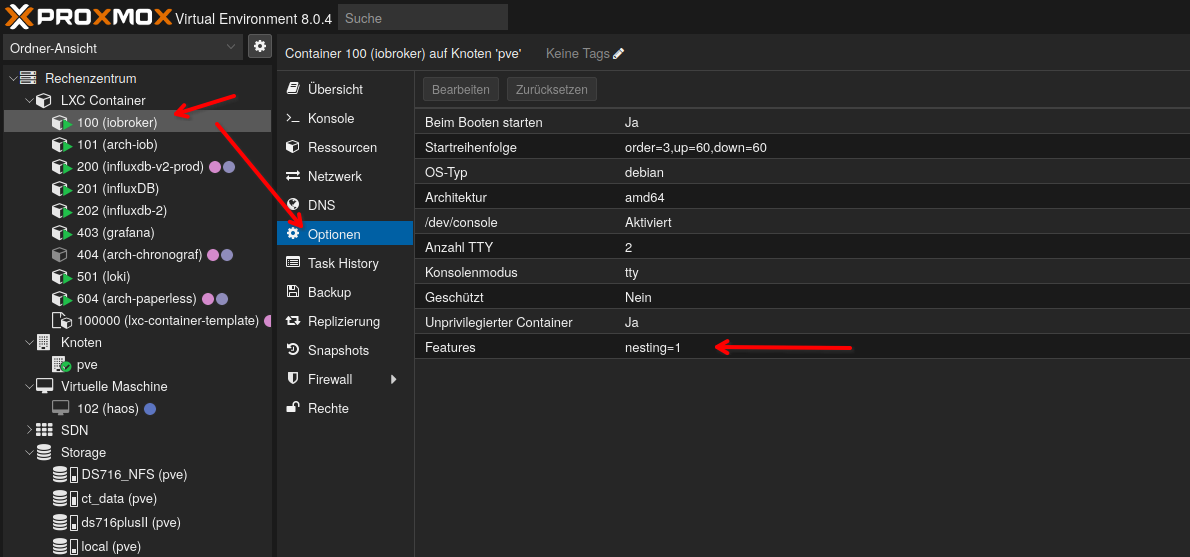Select container 501 (loki)

(137, 276)
